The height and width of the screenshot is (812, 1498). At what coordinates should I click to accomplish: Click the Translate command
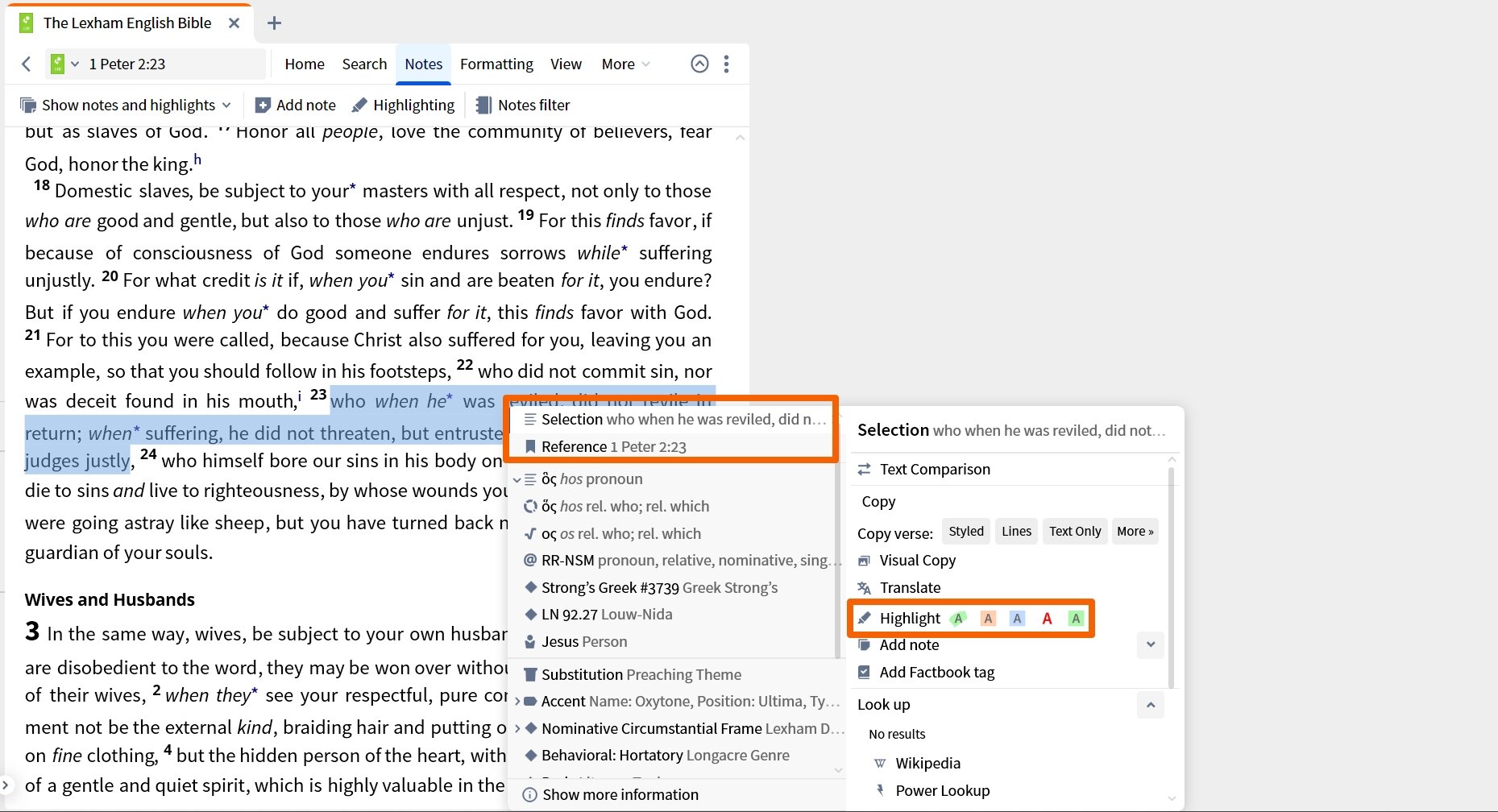tap(899, 587)
